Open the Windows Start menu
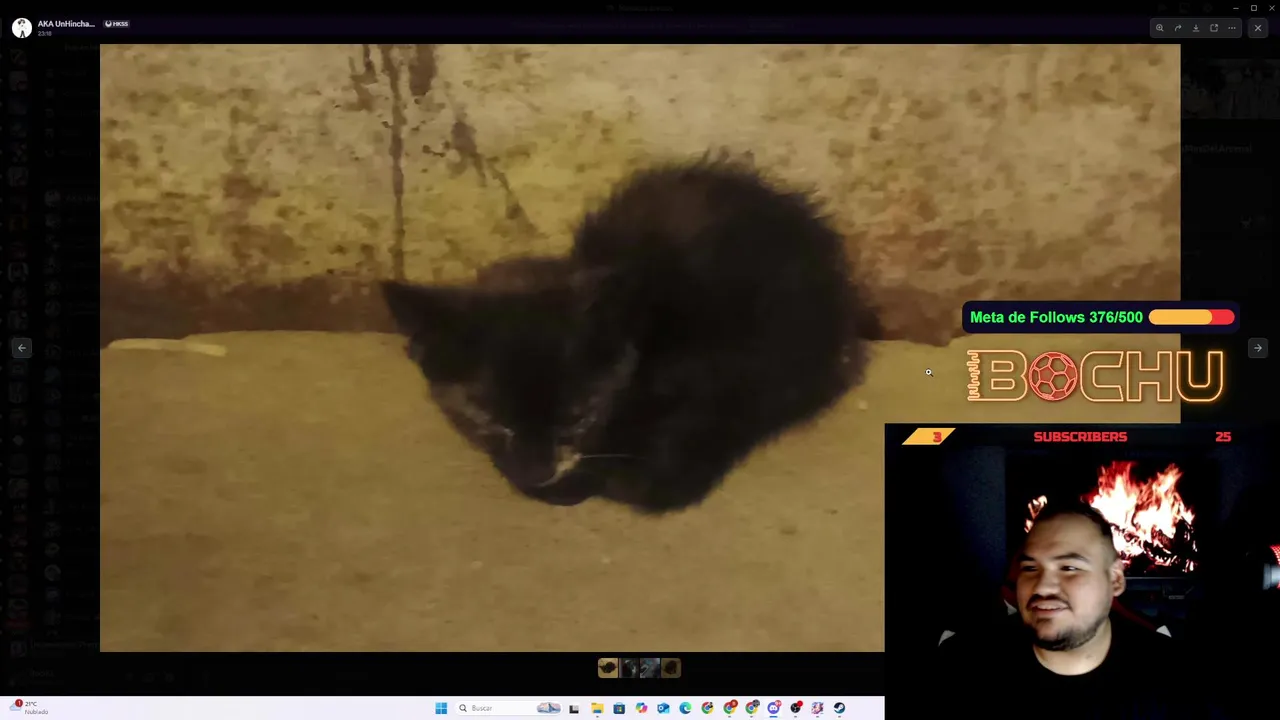This screenshot has height=720, width=1280. tap(441, 708)
